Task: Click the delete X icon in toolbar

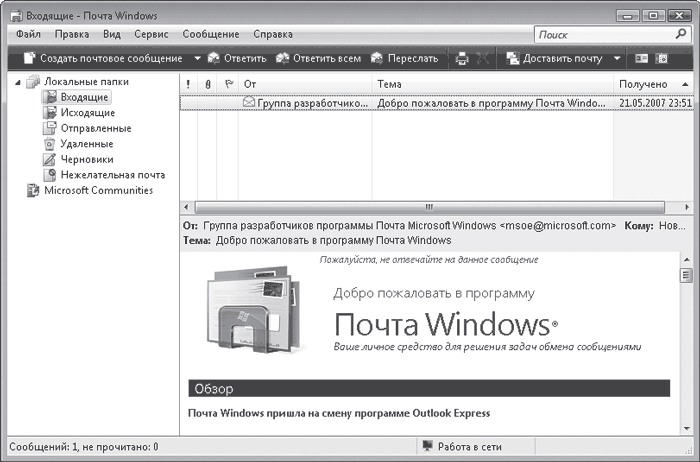Action: pyautogui.click(x=483, y=58)
